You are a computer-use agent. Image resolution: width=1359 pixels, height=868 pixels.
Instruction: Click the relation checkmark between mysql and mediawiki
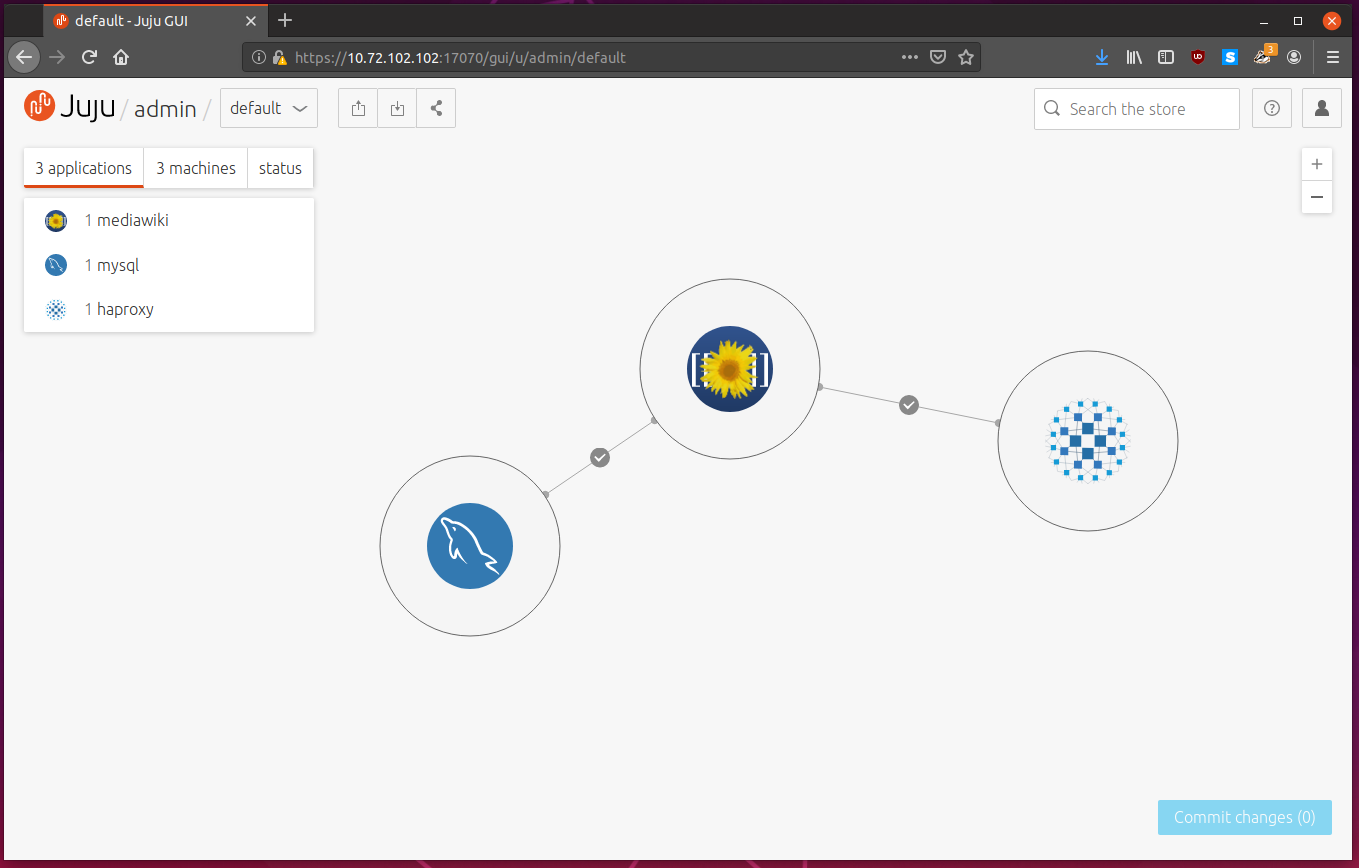[600, 457]
